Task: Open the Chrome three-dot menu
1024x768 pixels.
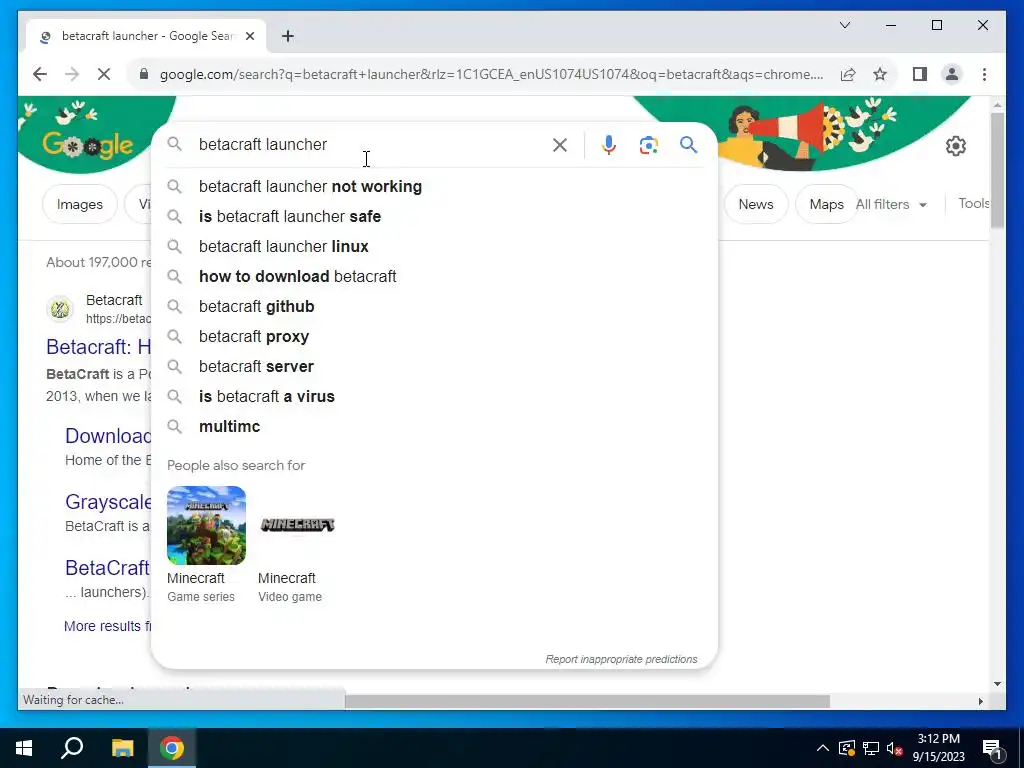Action: [984, 74]
